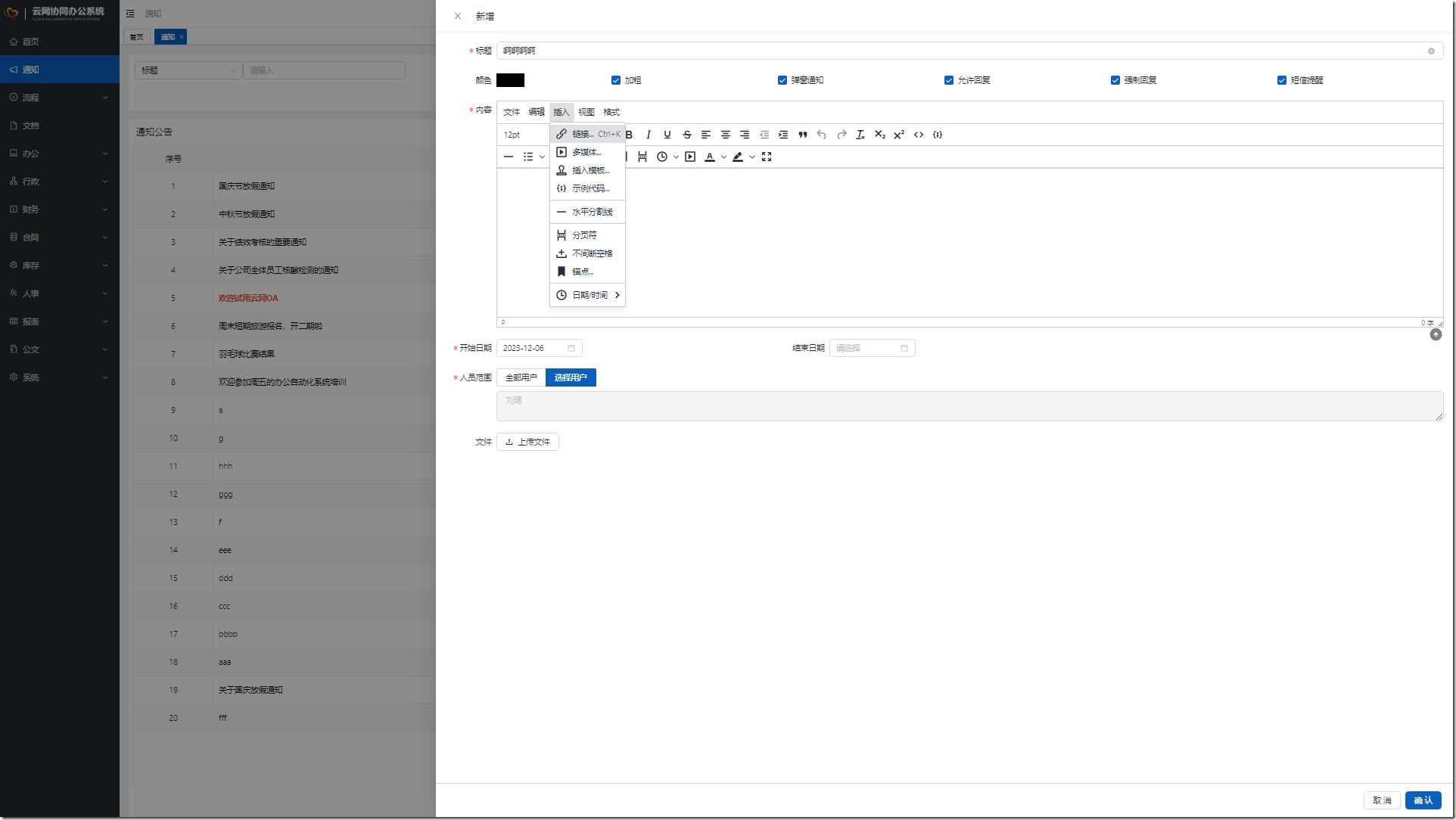
Task: Apply superscript formatting
Action: click(899, 135)
